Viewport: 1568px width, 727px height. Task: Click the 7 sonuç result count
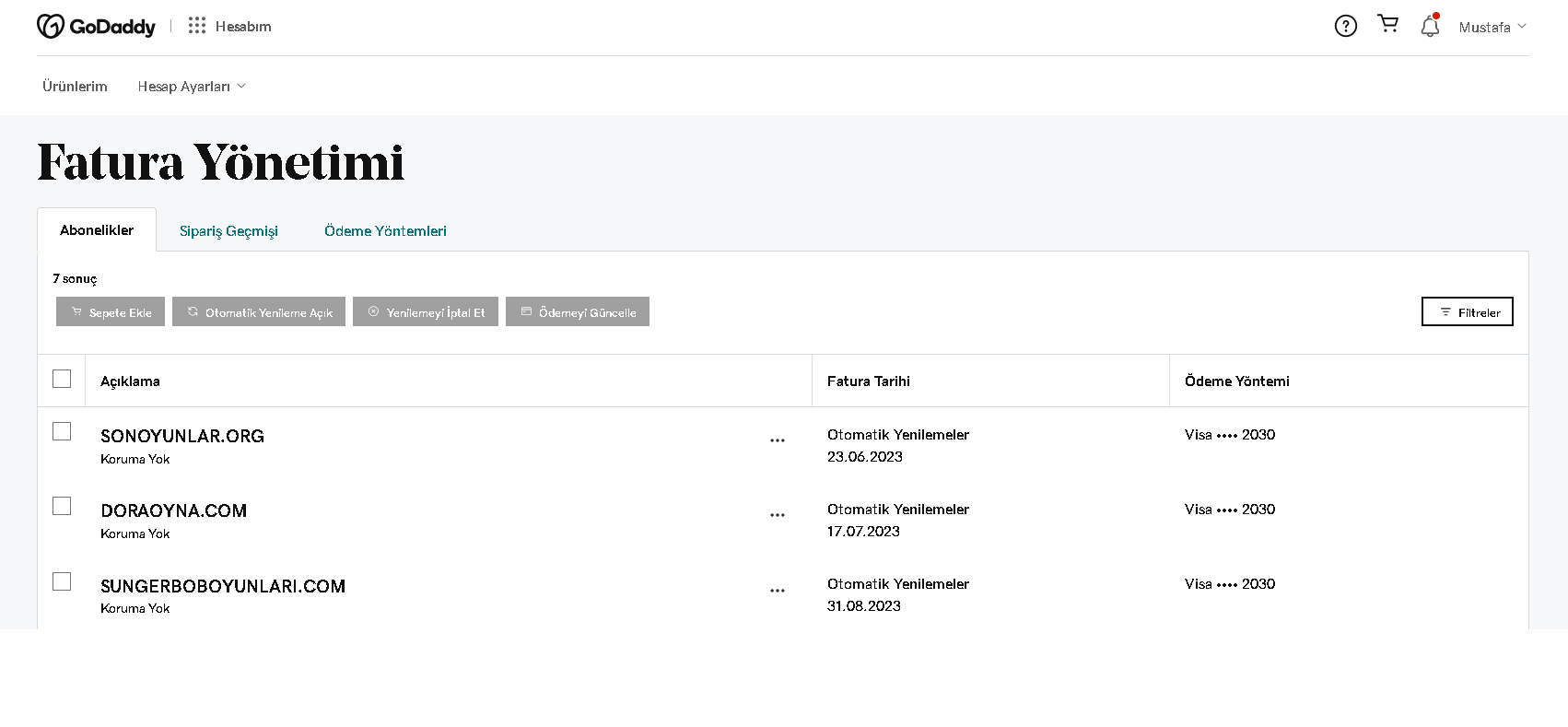coord(75,278)
